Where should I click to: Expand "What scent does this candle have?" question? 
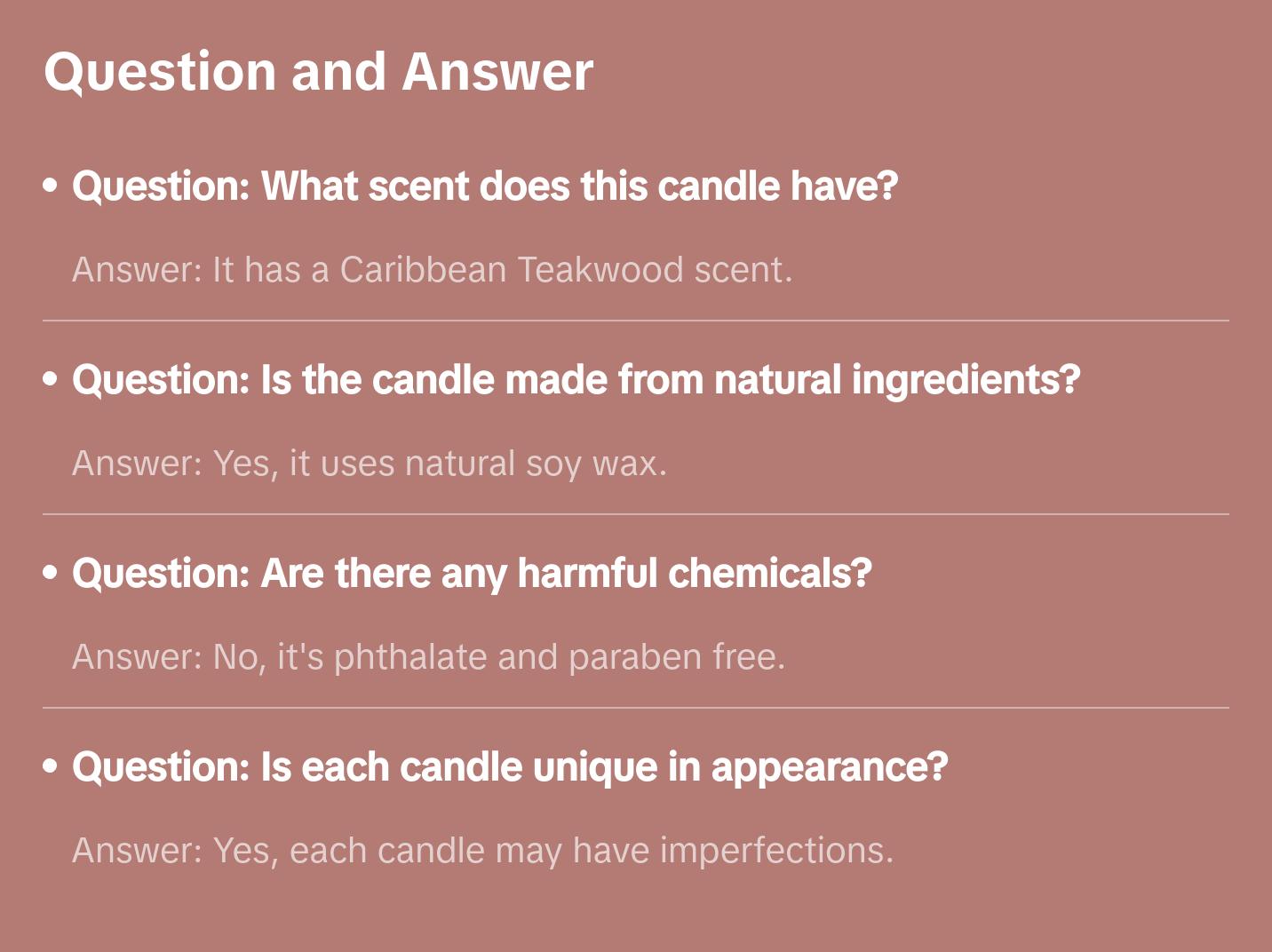tap(485, 186)
